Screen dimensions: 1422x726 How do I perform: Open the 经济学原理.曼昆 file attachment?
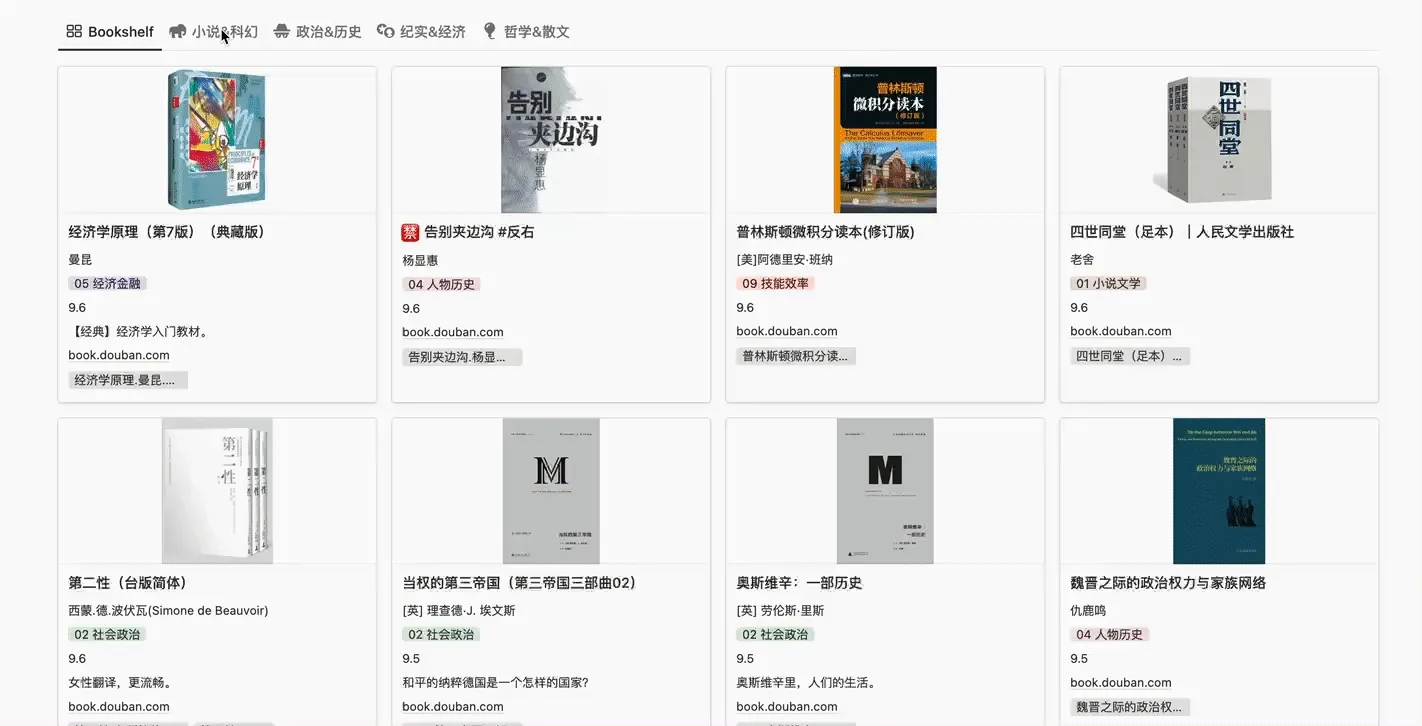pos(127,380)
